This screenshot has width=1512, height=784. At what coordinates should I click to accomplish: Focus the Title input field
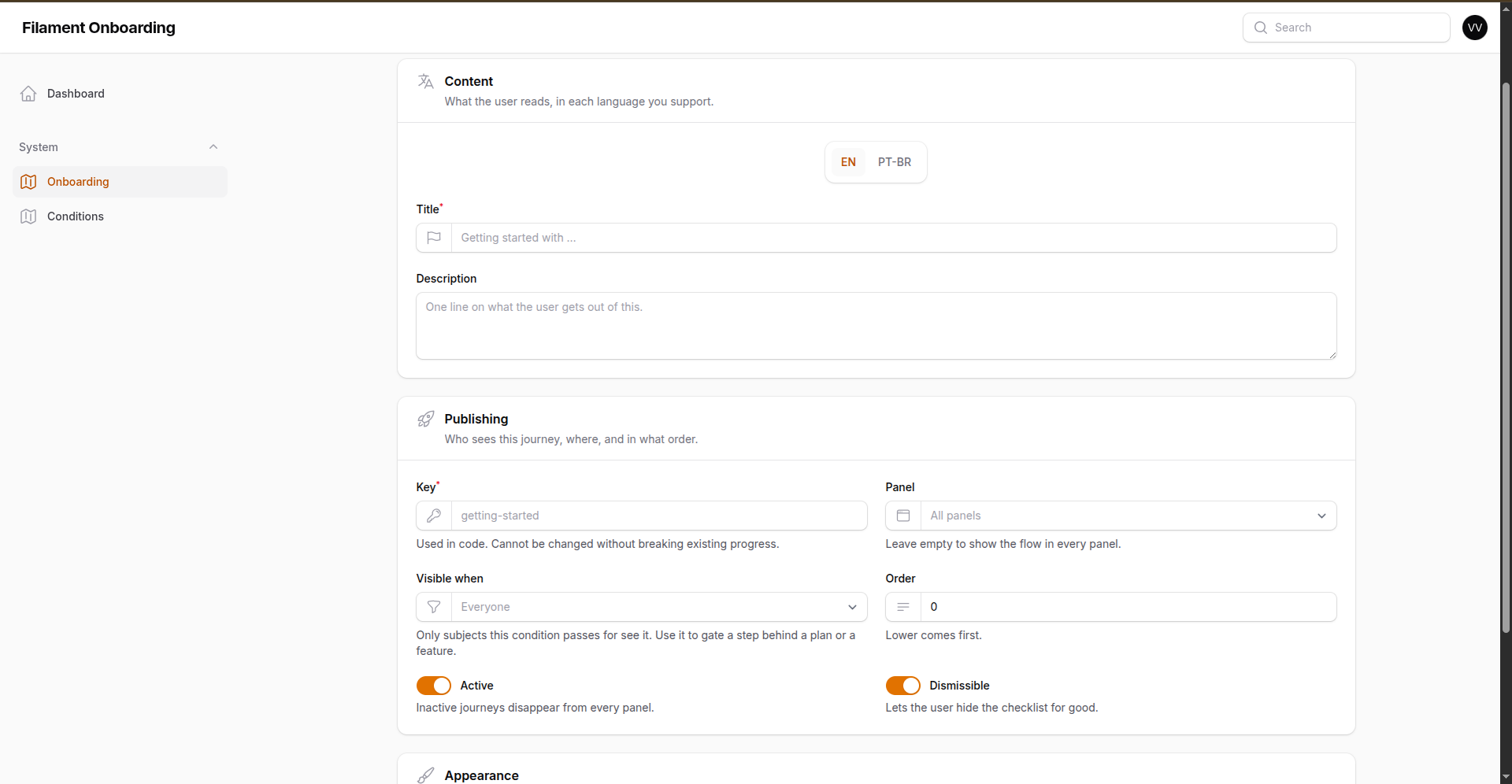pos(894,238)
